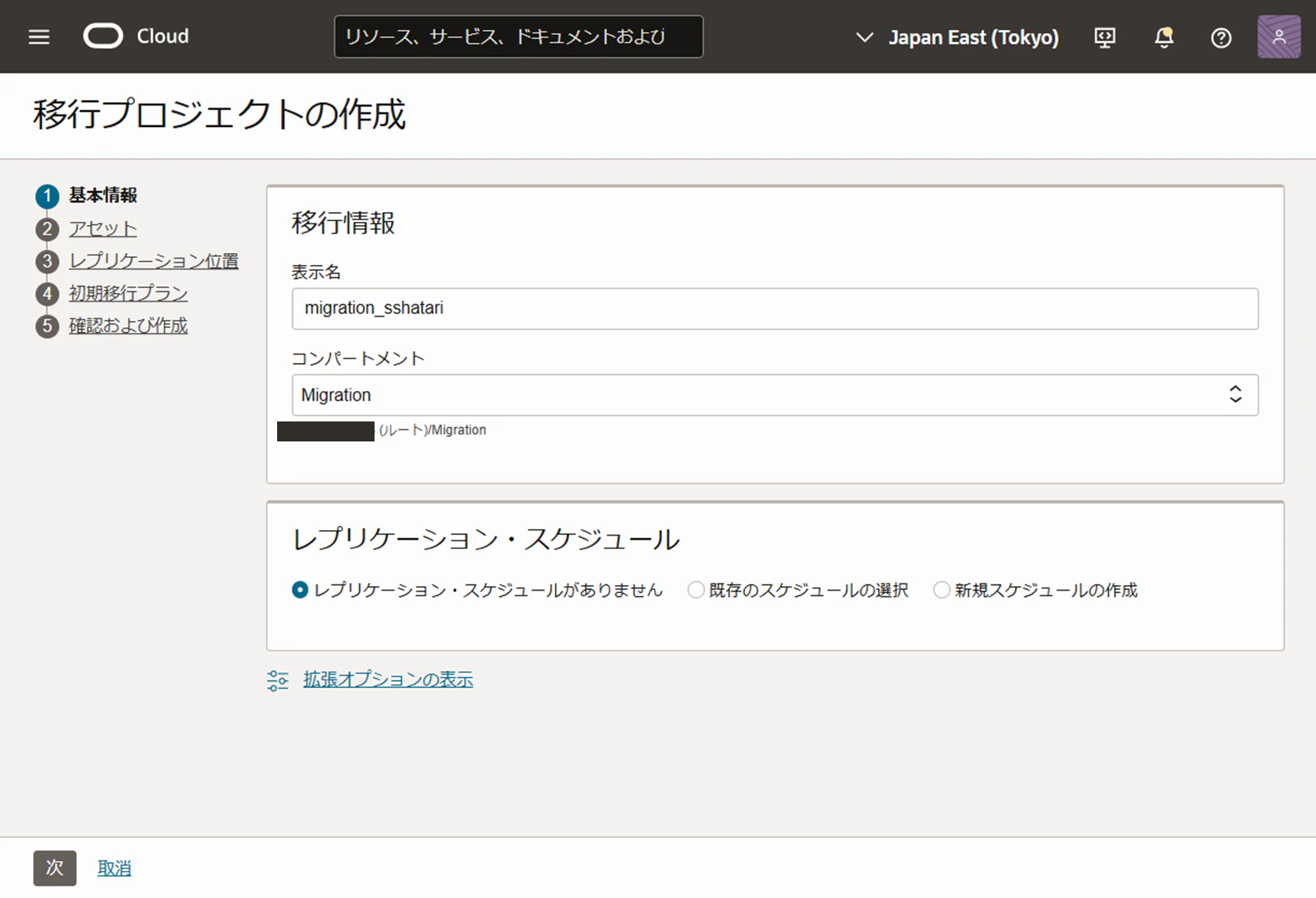
Task: Click step 2 circle for アセット
Action: tap(47, 229)
